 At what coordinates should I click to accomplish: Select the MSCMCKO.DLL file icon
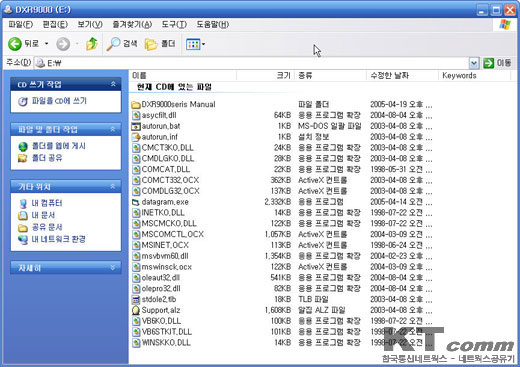coord(136,224)
